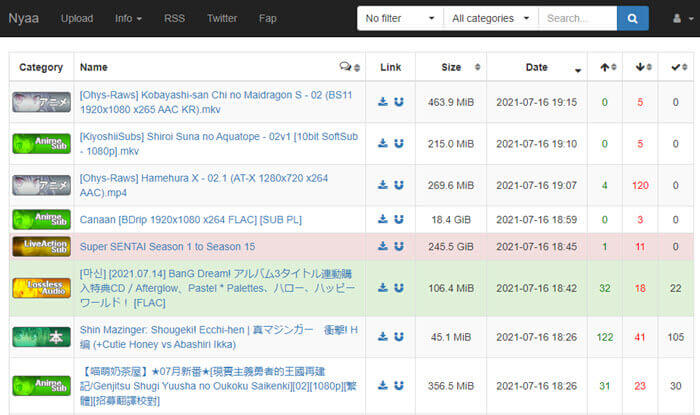The width and height of the screenshot is (700, 415).
Task: Open the RSS feed link
Action: tap(174, 18)
